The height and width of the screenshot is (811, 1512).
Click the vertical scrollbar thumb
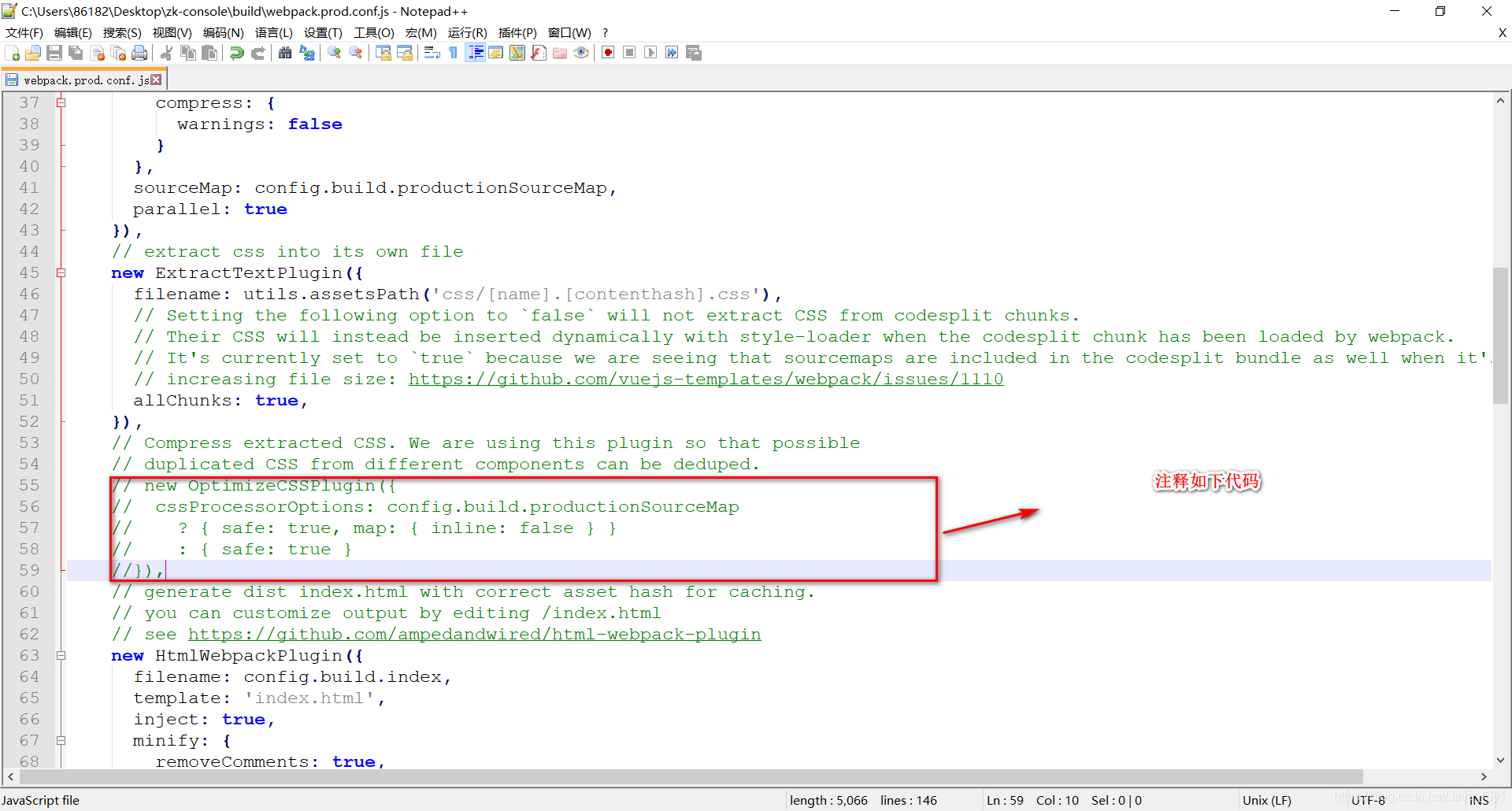(1500, 335)
